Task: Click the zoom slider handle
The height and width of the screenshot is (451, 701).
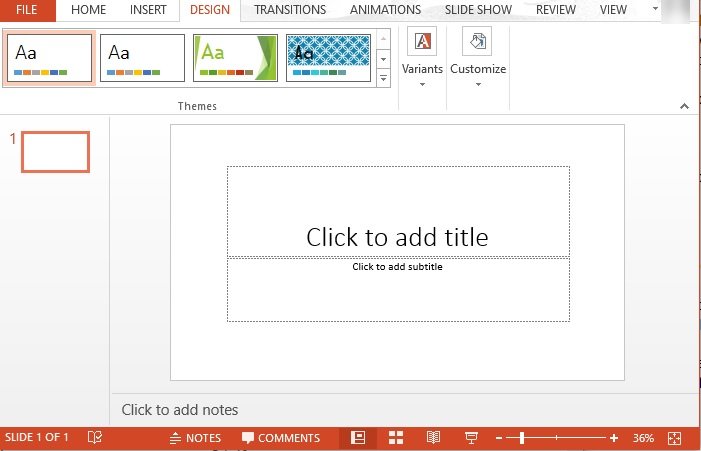Action: [x=522, y=438]
